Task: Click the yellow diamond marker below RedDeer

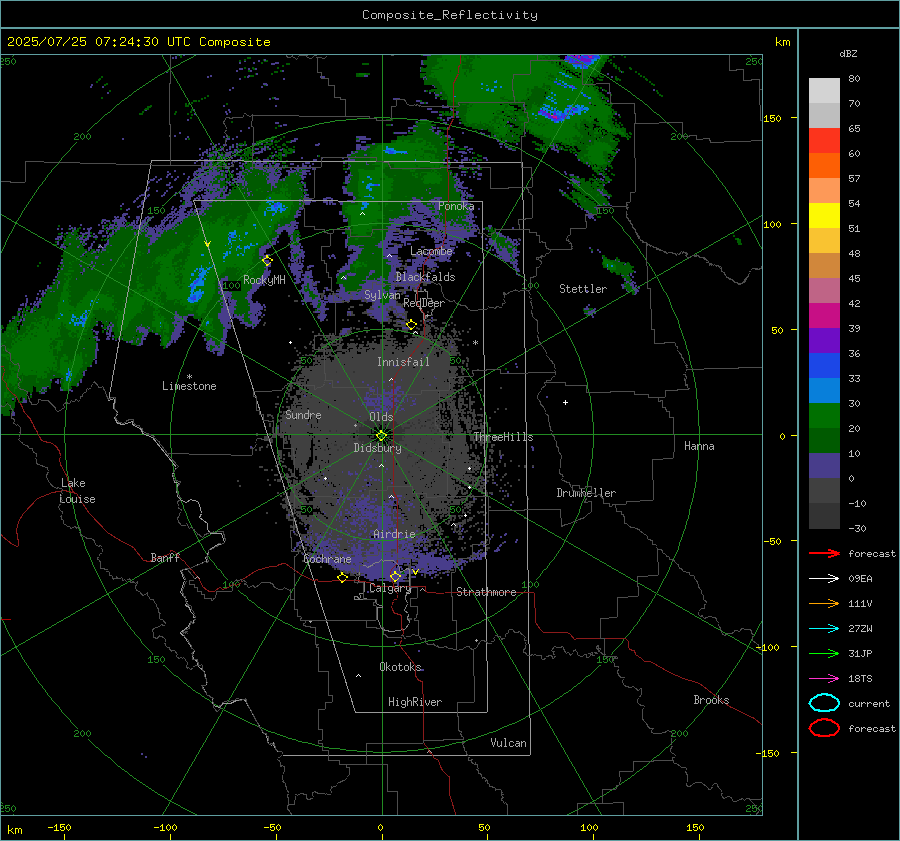Action: tap(412, 325)
